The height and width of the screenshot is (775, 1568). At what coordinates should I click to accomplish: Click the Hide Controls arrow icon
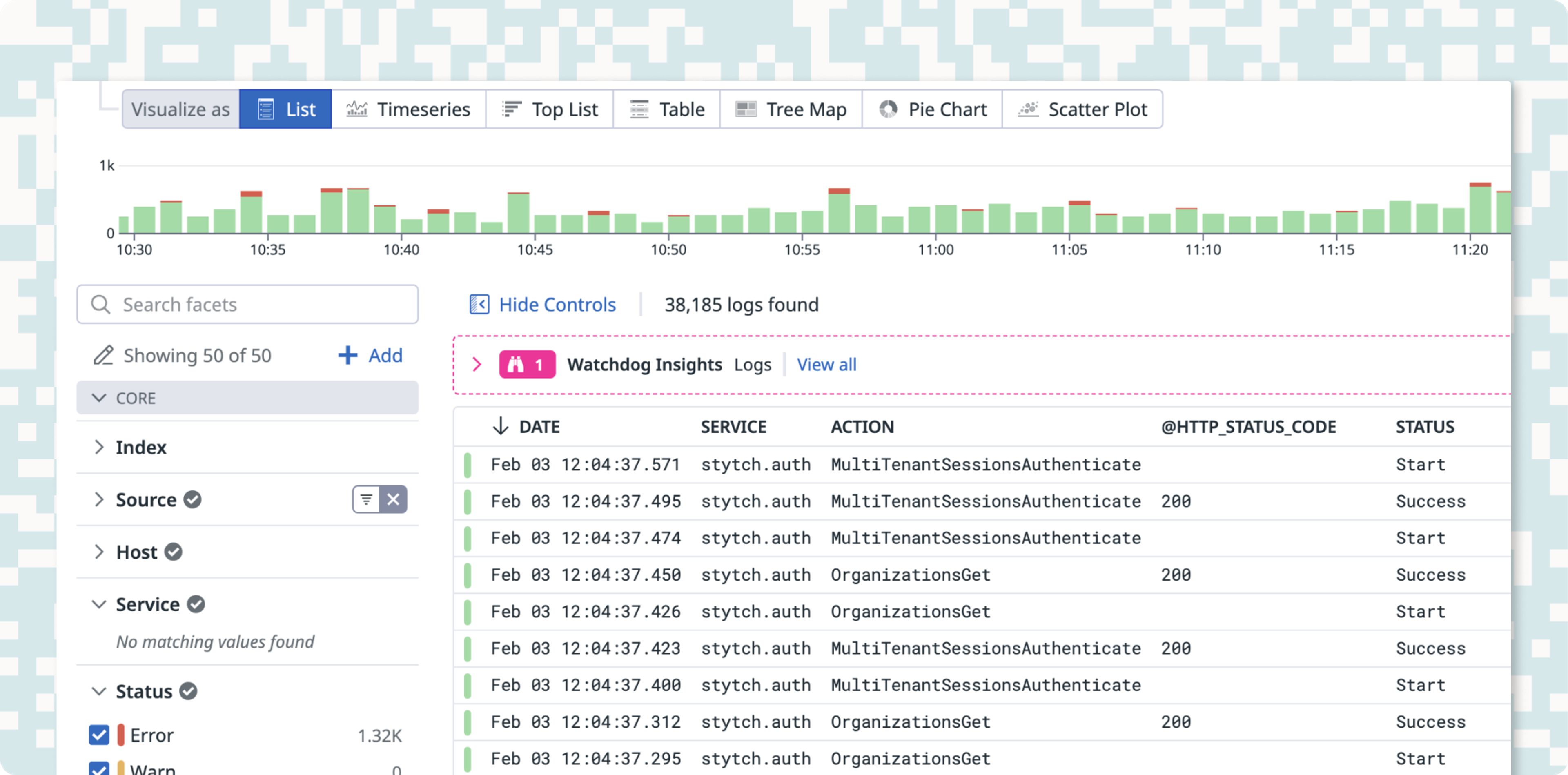point(480,305)
